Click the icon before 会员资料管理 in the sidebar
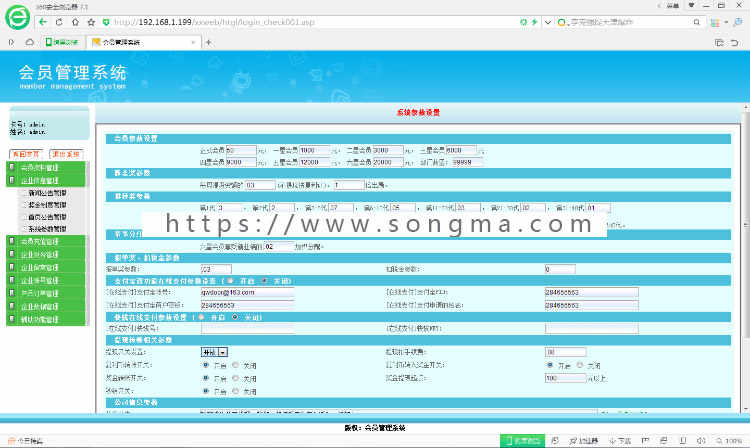The image size is (750, 448). pyautogui.click(x=12, y=167)
